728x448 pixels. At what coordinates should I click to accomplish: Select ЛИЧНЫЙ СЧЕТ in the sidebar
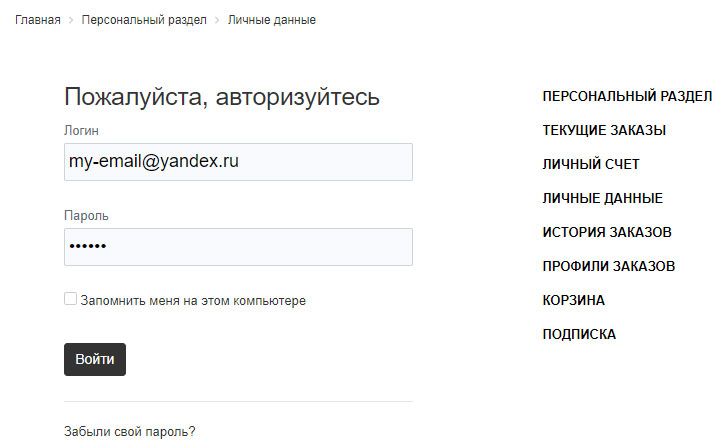click(591, 164)
